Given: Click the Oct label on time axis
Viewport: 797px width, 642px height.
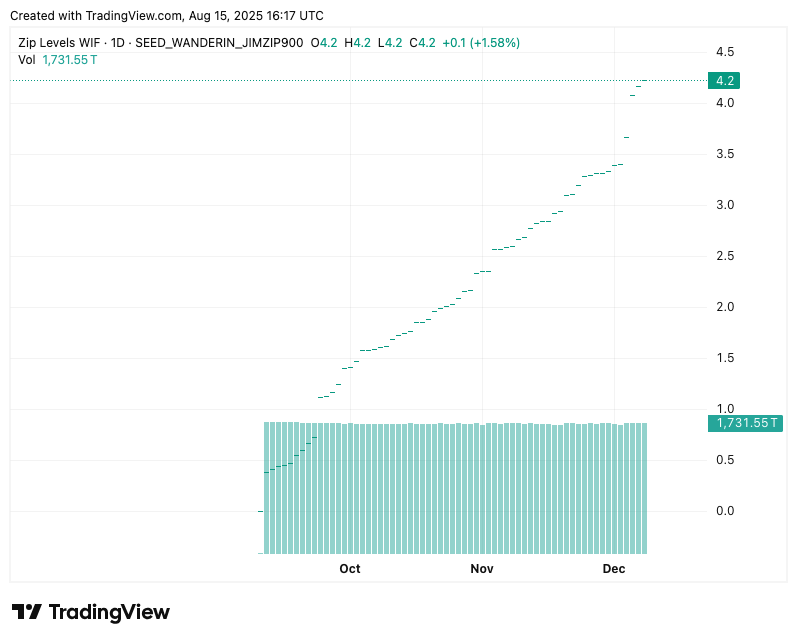Looking at the screenshot, I should [x=349, y=569].
